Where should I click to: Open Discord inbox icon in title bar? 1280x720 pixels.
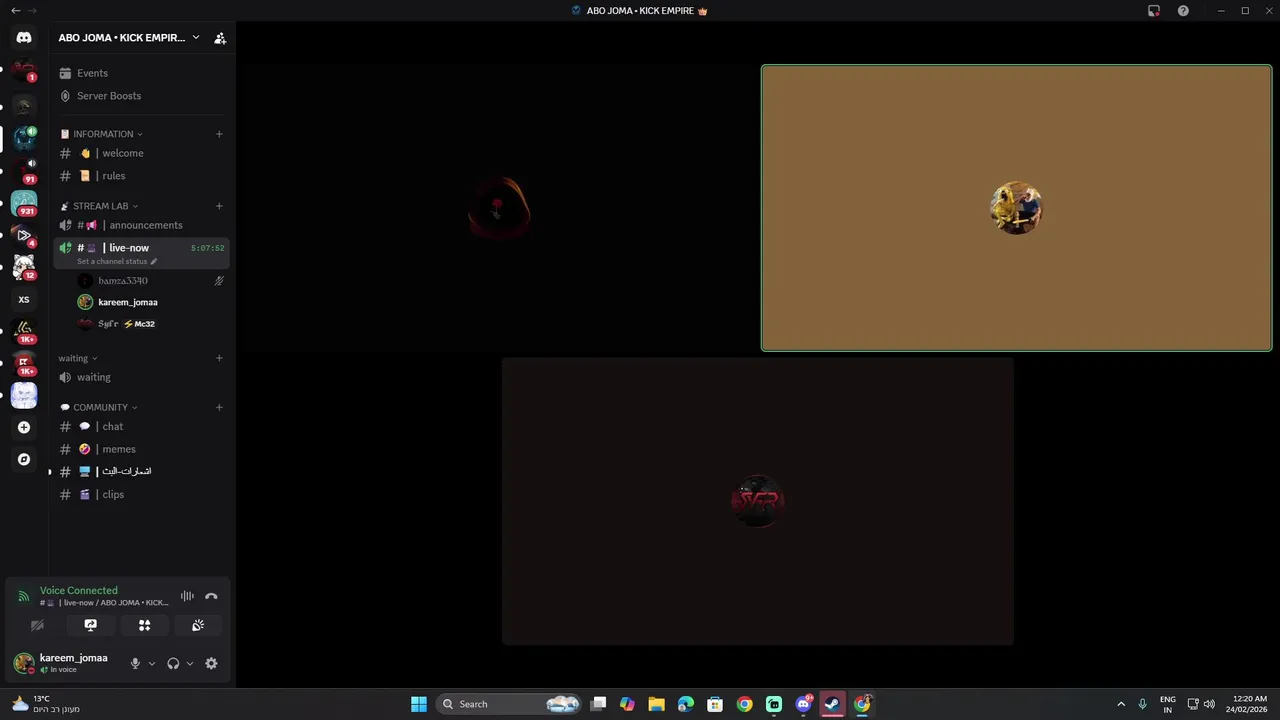pos(1154,11)
